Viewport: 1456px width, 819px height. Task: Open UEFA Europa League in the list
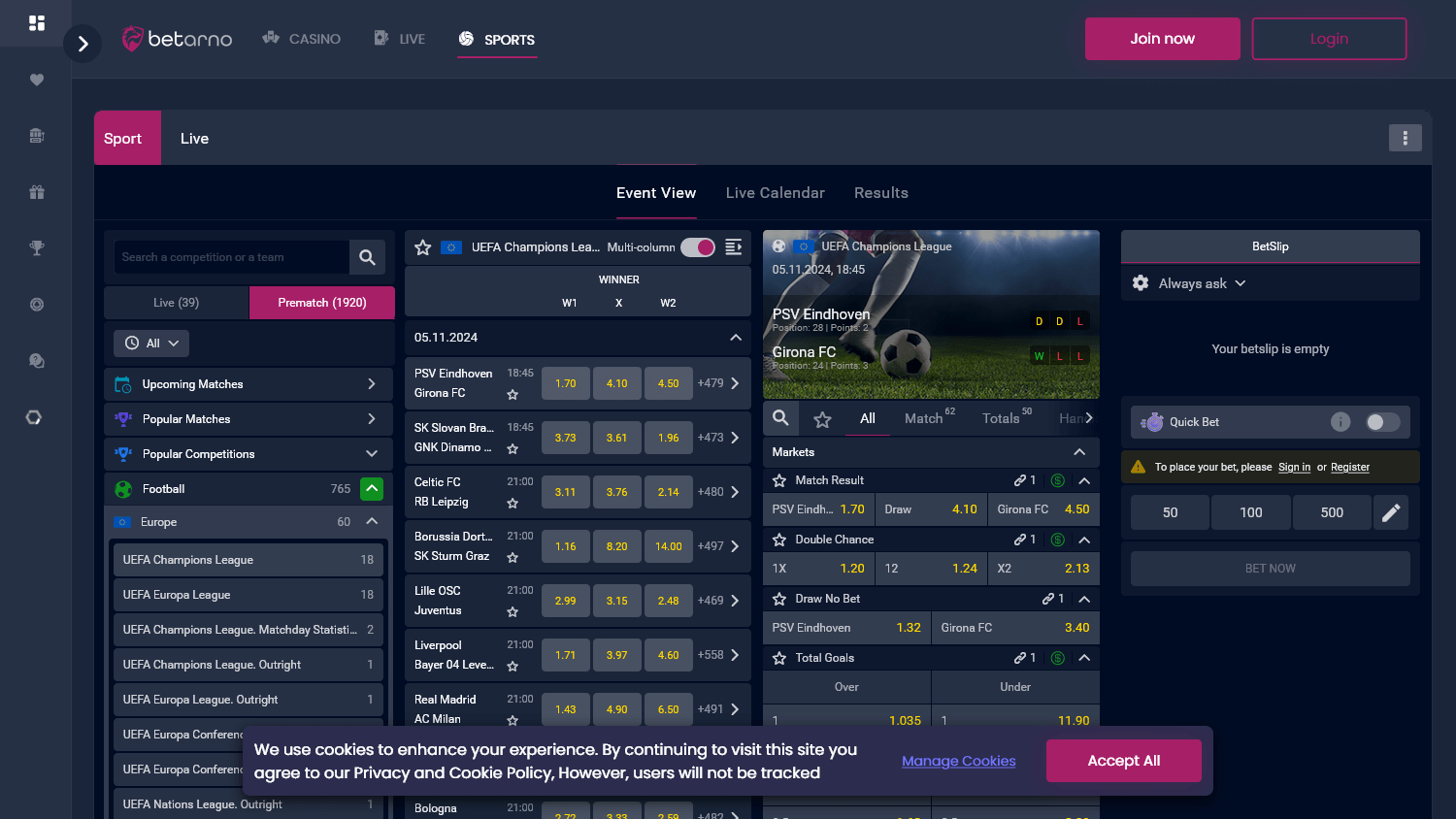point(248,595)
